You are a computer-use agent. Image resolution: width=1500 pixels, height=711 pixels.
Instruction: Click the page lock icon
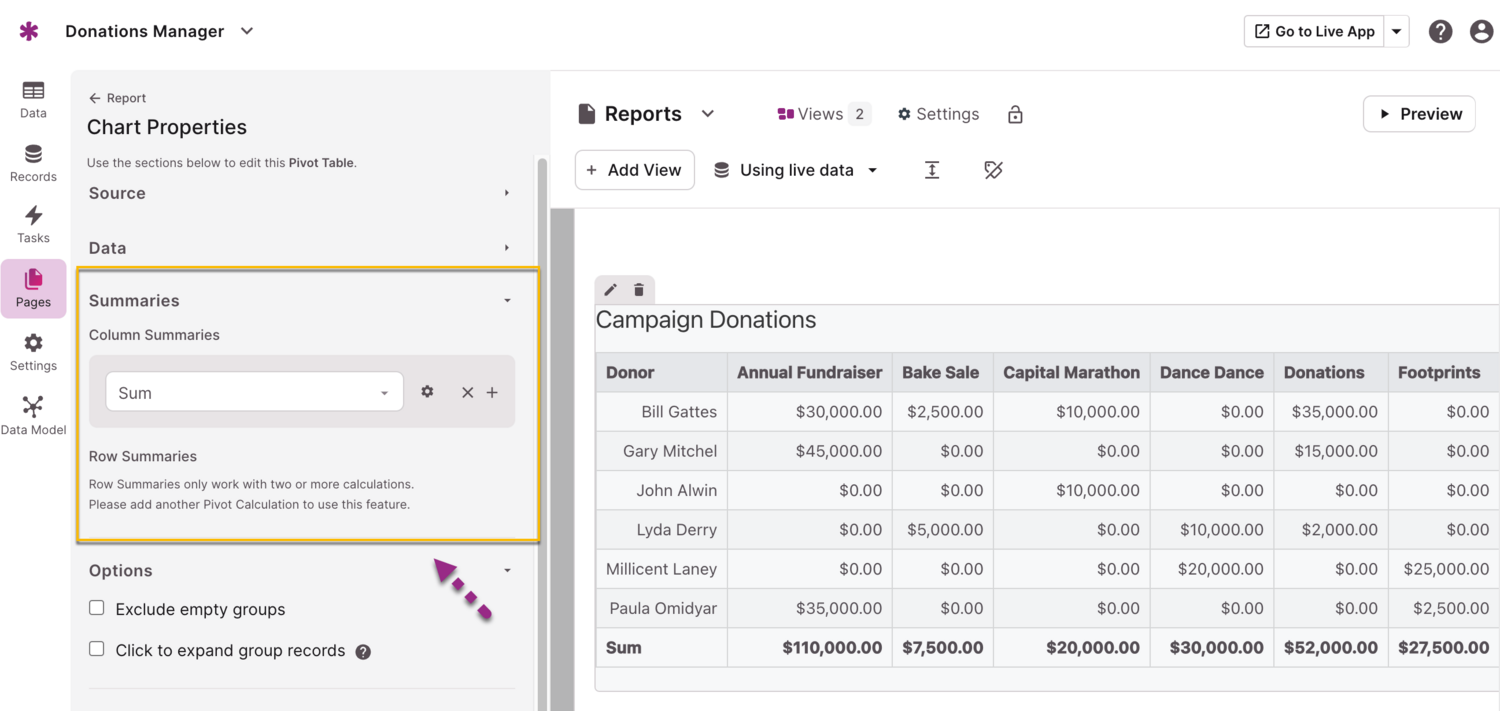1015,114
